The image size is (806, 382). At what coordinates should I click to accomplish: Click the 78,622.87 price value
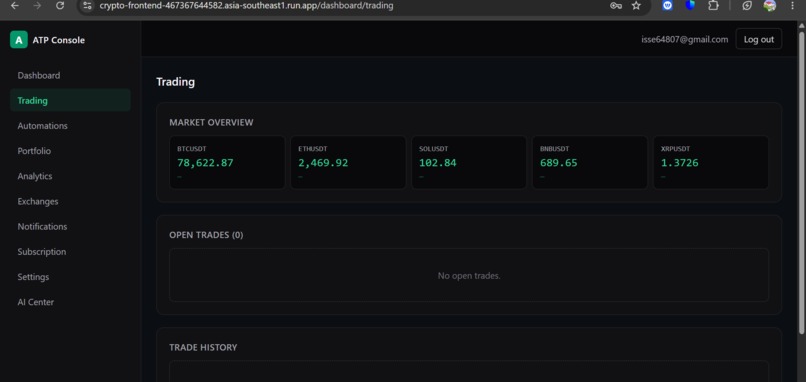pyautogui.click(x=205, y=163)
